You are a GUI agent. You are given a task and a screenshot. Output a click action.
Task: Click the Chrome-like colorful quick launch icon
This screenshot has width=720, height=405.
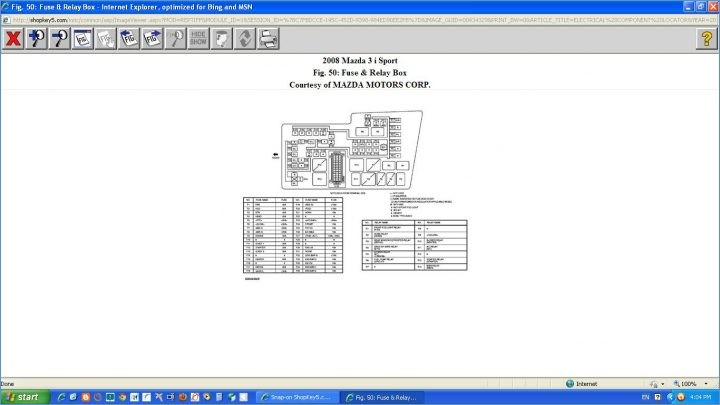tap(122, 397)
